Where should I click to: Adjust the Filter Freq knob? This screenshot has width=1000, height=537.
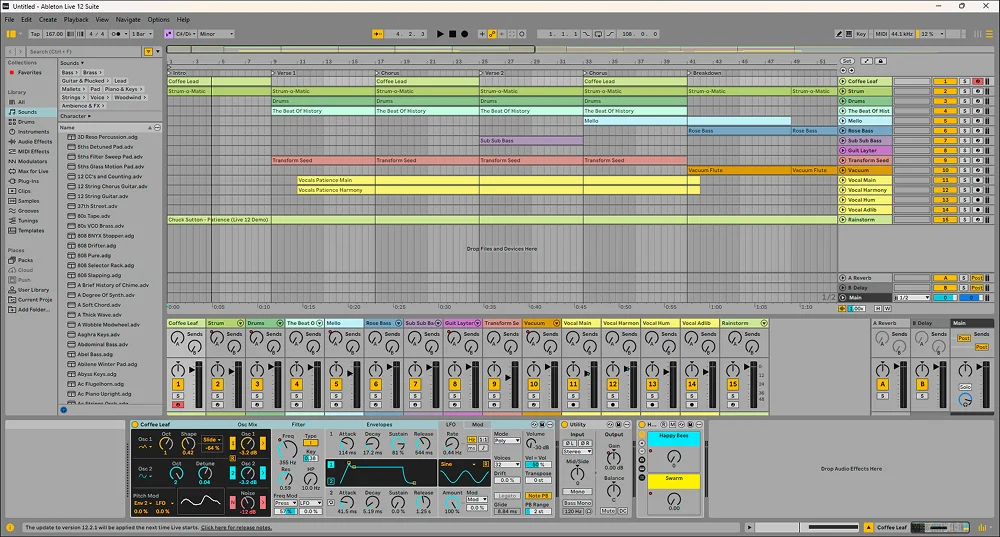(288, 450)
